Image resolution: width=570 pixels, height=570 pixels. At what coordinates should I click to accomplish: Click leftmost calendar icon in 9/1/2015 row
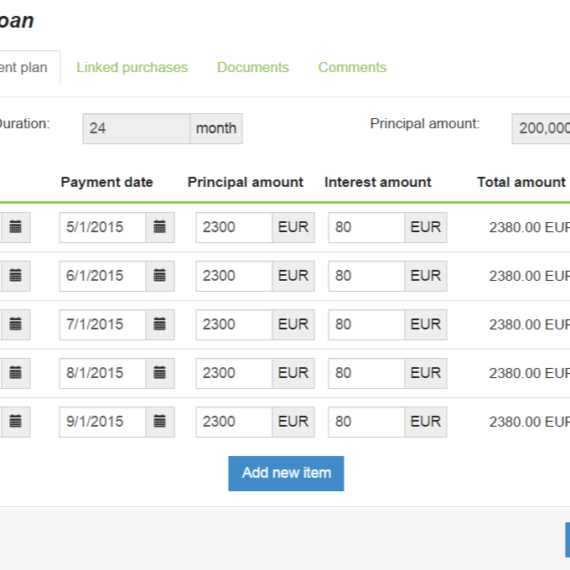tap(16, 422)
